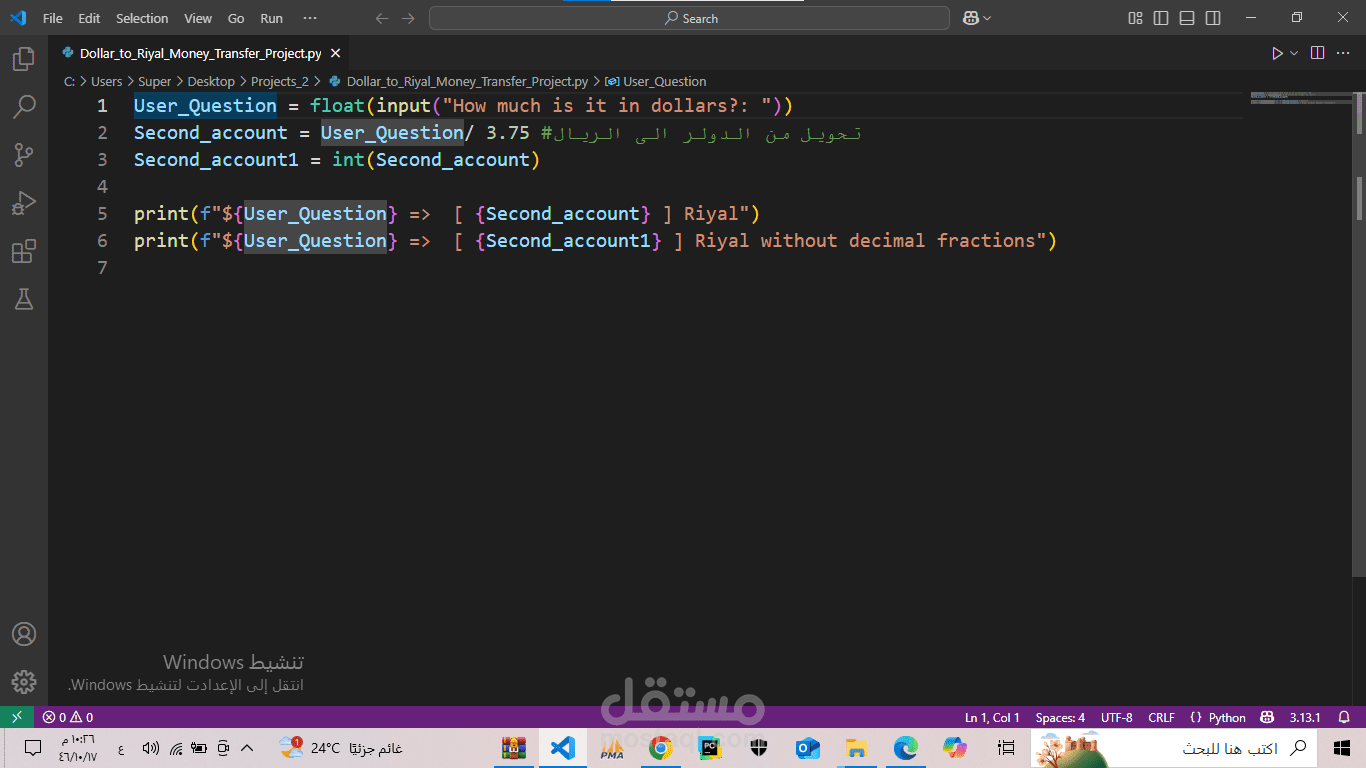Toggle the bottom Panel visibility

(x=1187, y=18)
